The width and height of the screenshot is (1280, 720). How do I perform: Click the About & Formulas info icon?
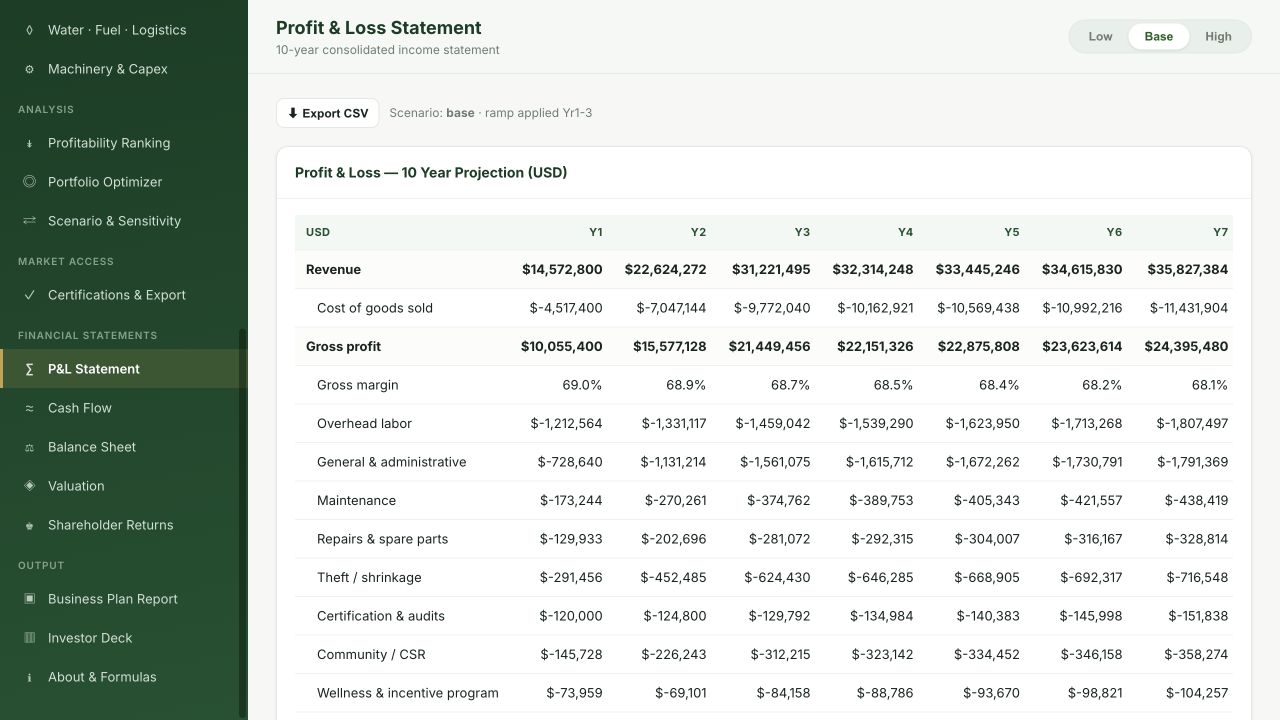tap(29, 677)
